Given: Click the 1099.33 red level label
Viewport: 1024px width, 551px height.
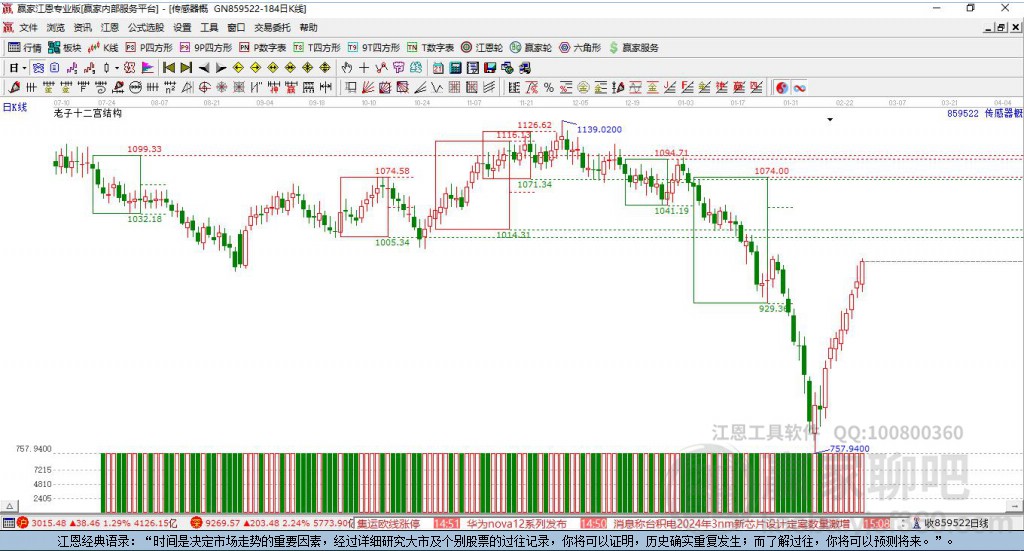Looking at the screenshot, I should click(144, 149).
